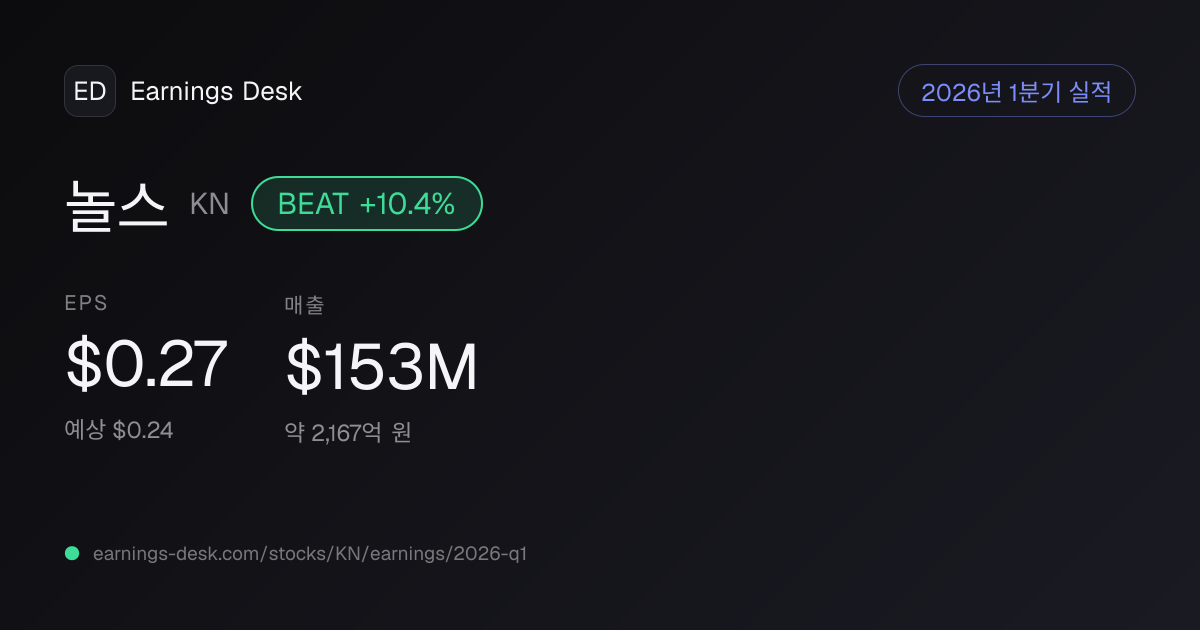
Task: Click the 예상 $0.24 estimate text
Action: [119, 430]
